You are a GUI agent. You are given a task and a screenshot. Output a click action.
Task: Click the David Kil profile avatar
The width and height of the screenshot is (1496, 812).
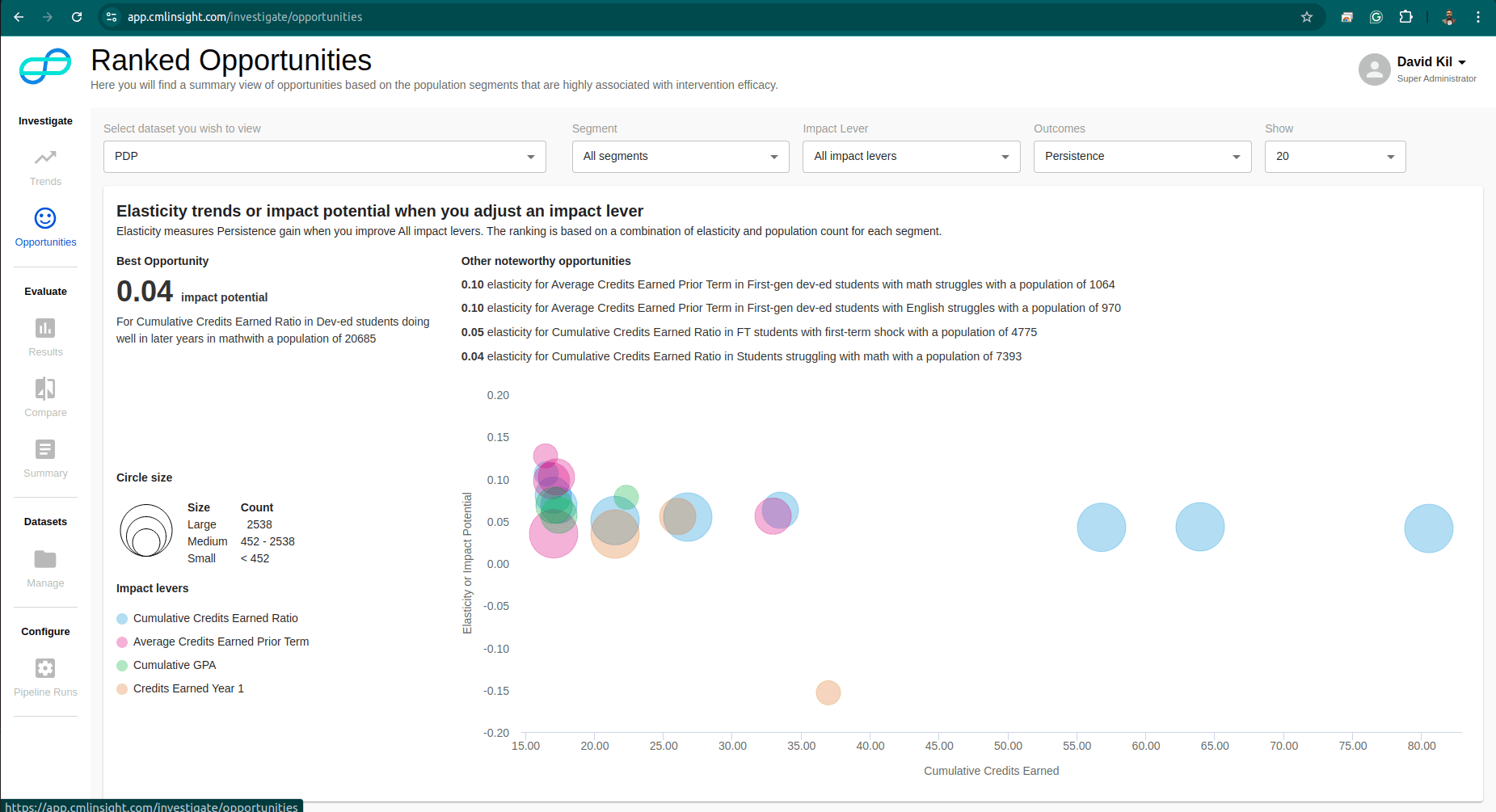[x=1374, y=69]
